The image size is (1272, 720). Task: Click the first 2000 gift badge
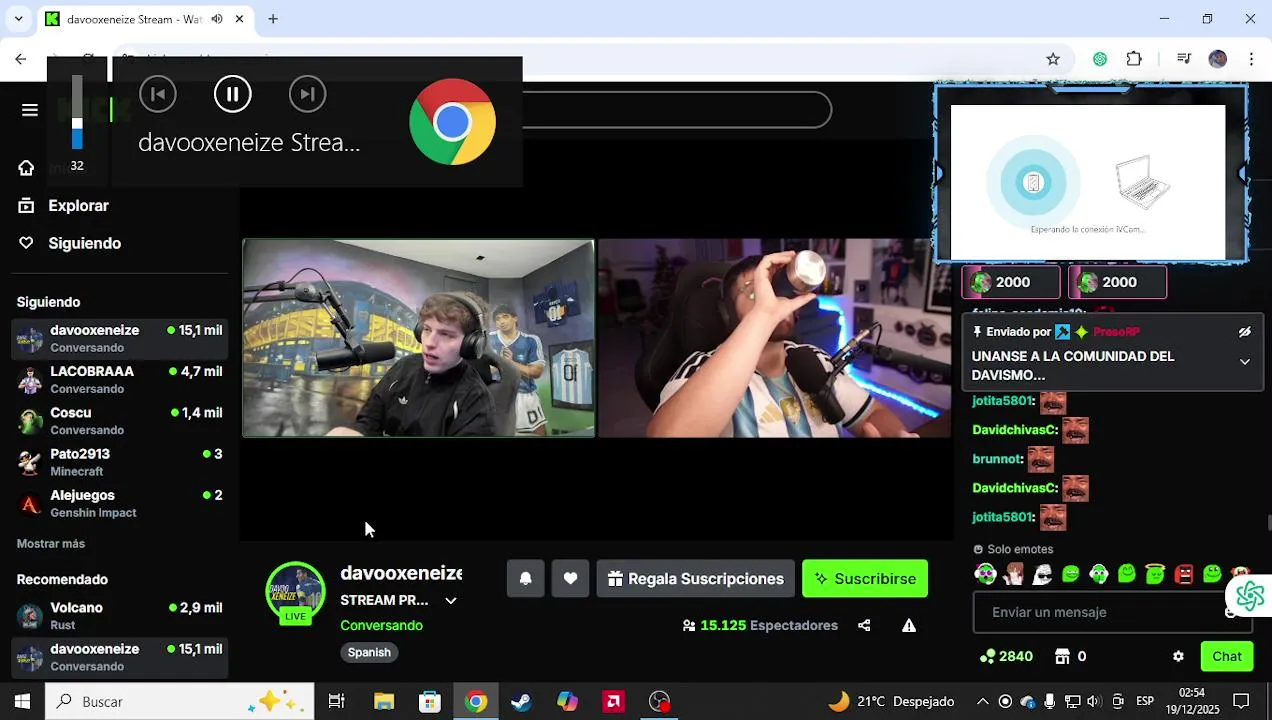tap(1010, 283)
